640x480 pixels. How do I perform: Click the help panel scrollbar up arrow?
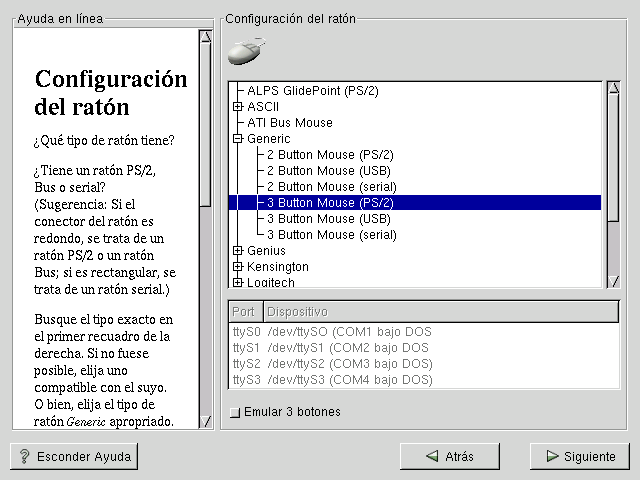(x=205, y=37)
